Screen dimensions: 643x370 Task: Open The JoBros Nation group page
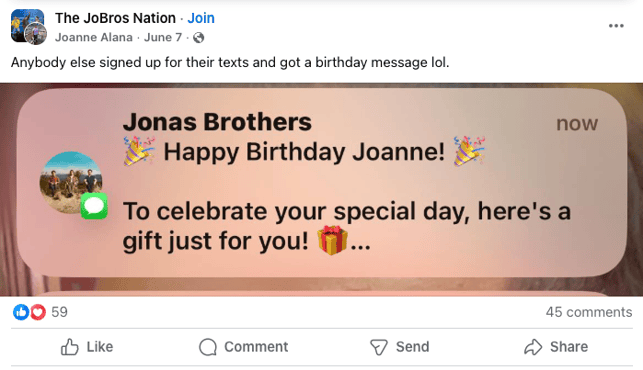[x=115, y=18]
